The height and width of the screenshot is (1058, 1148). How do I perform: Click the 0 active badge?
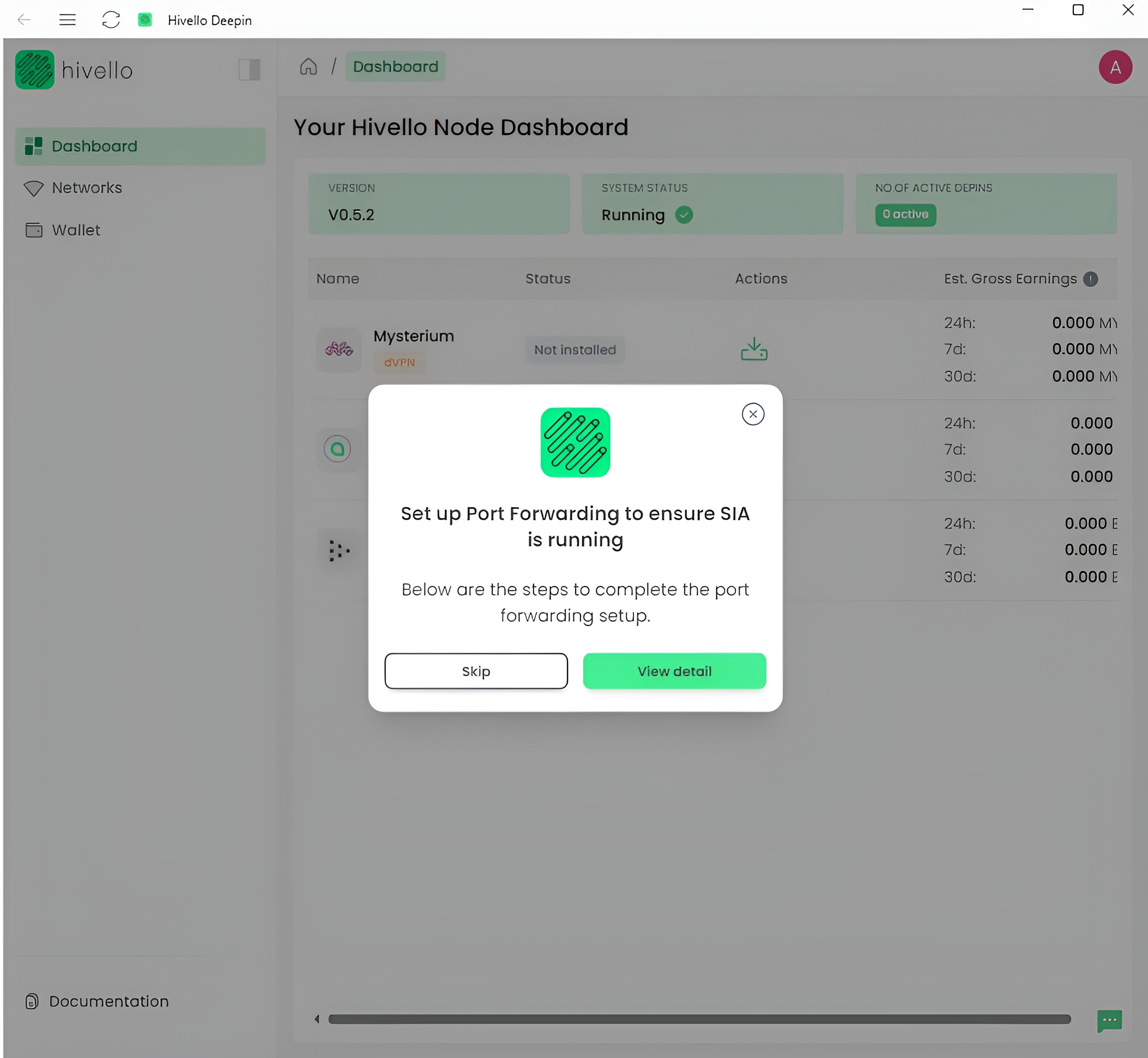tap(905, 215)
